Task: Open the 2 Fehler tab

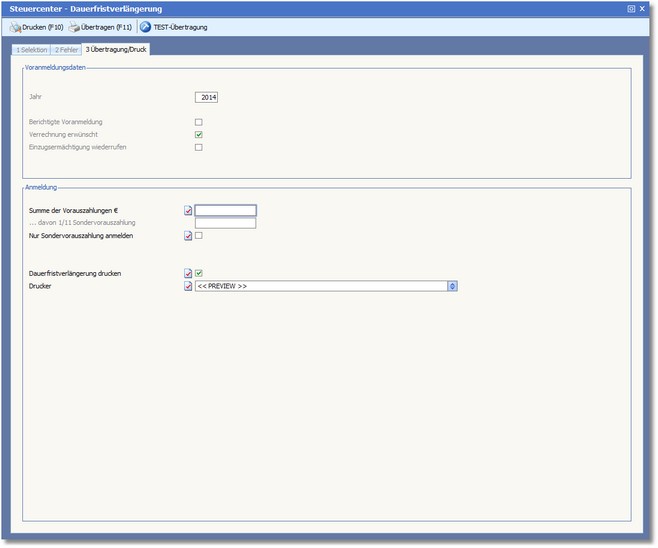Action: click(x=67, y=49)
